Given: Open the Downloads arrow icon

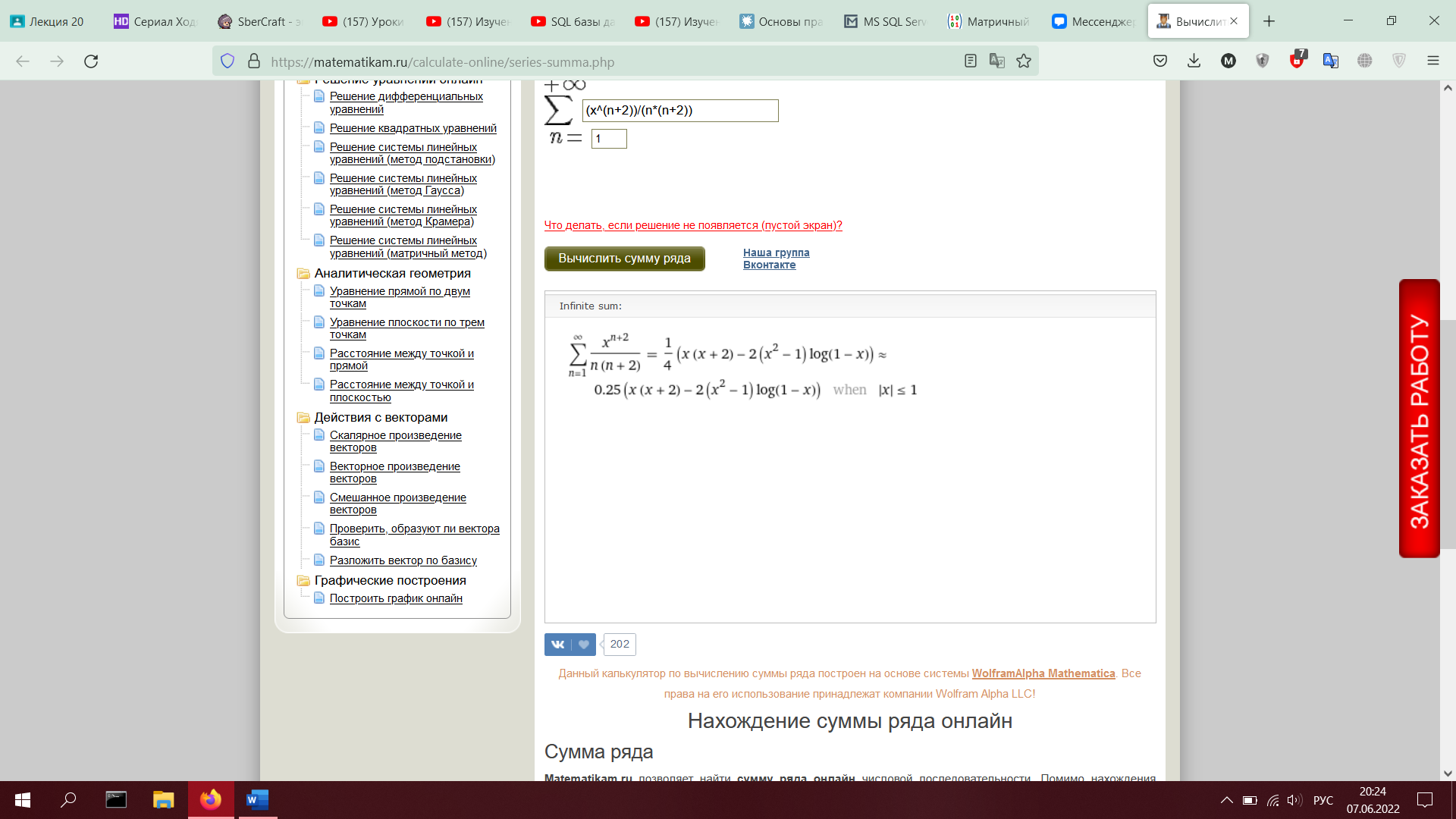Looking at the screenshot, I should point(1194,61).
